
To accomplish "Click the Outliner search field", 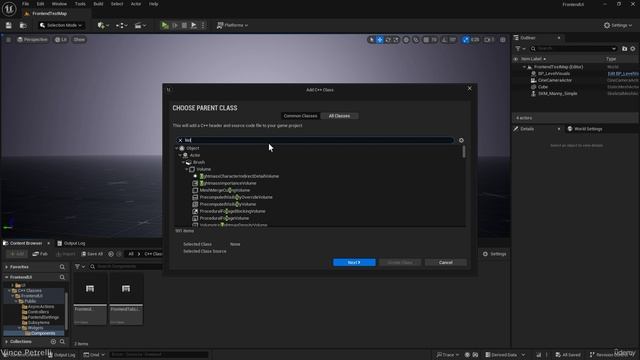I will pos(574,49).
